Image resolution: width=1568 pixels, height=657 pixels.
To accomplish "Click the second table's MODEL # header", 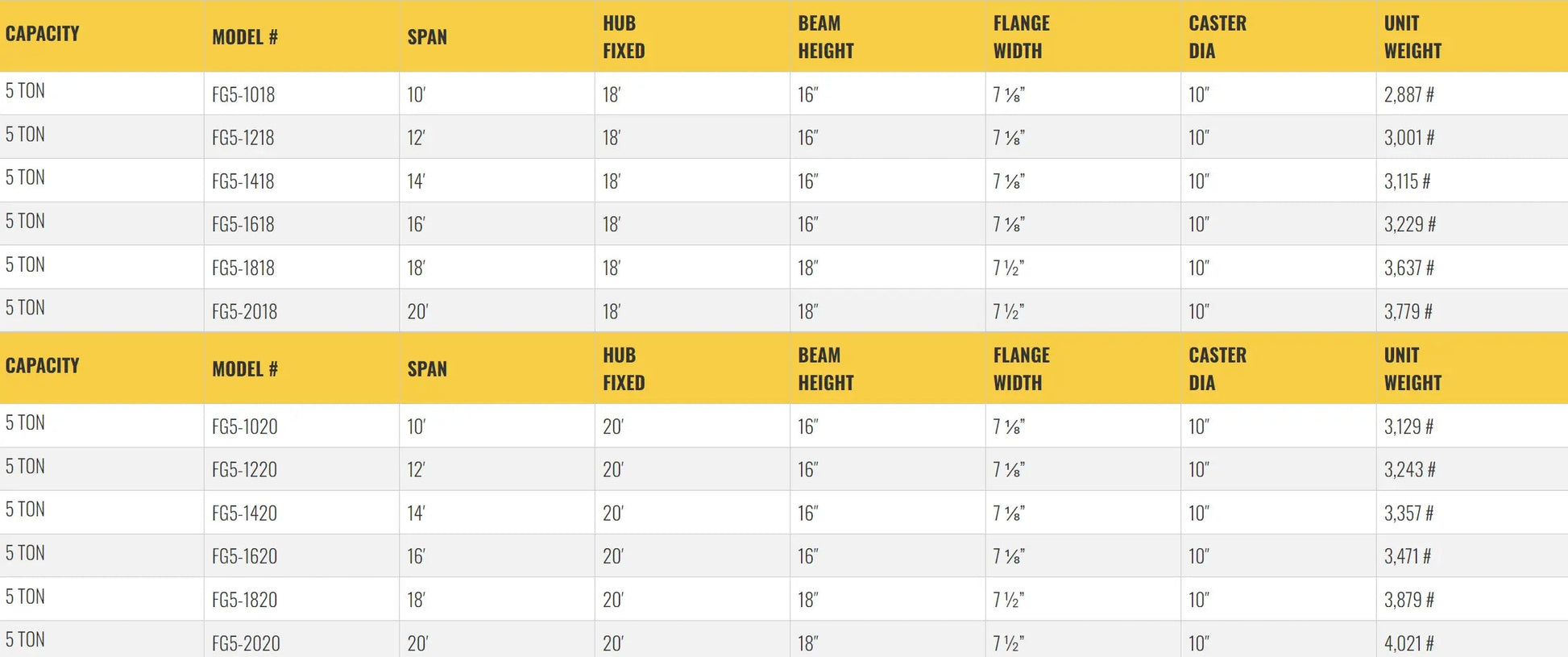I will tap(245, 369).
